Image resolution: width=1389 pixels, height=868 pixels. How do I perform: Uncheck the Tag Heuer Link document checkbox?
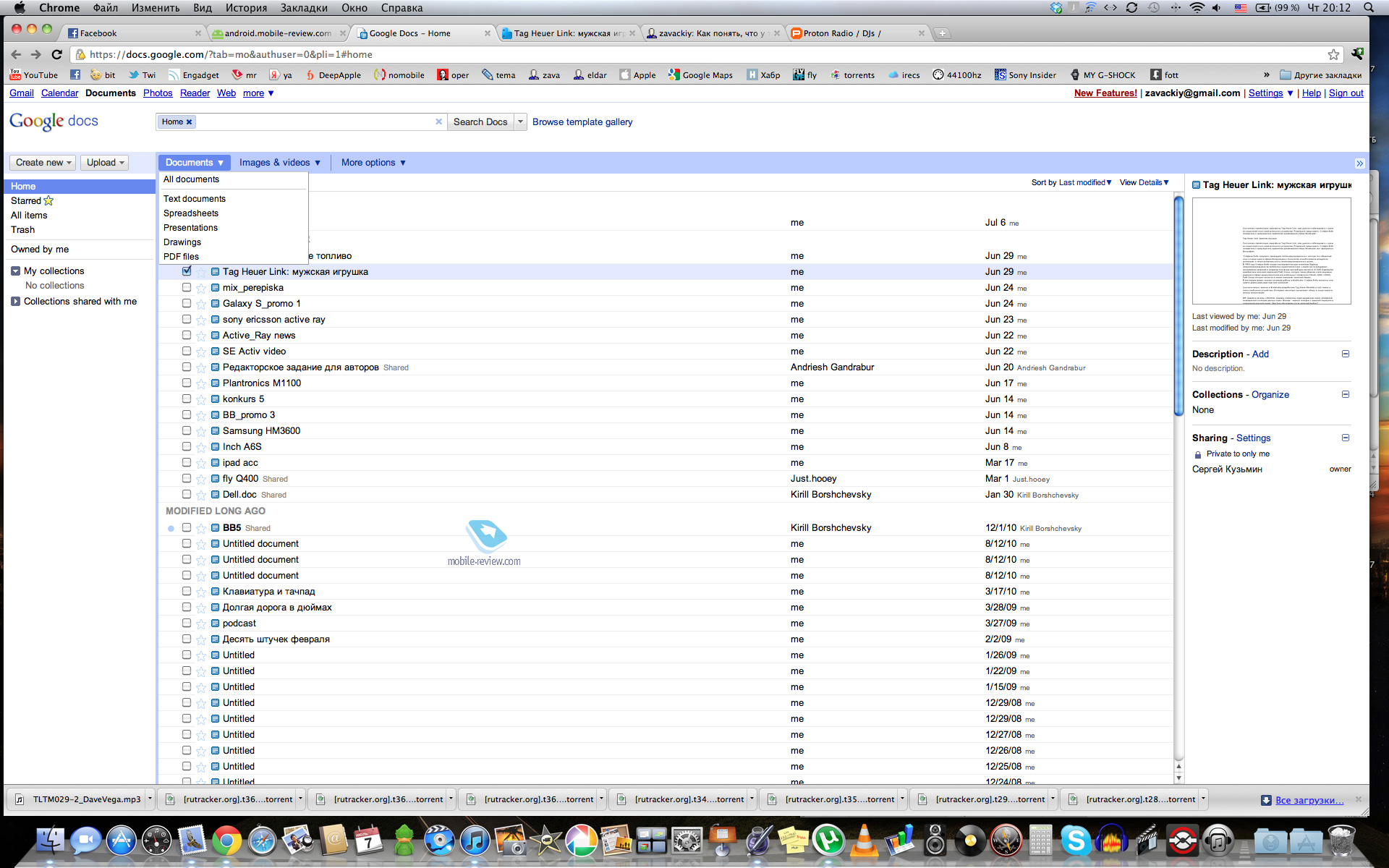[x=187, y=271]
